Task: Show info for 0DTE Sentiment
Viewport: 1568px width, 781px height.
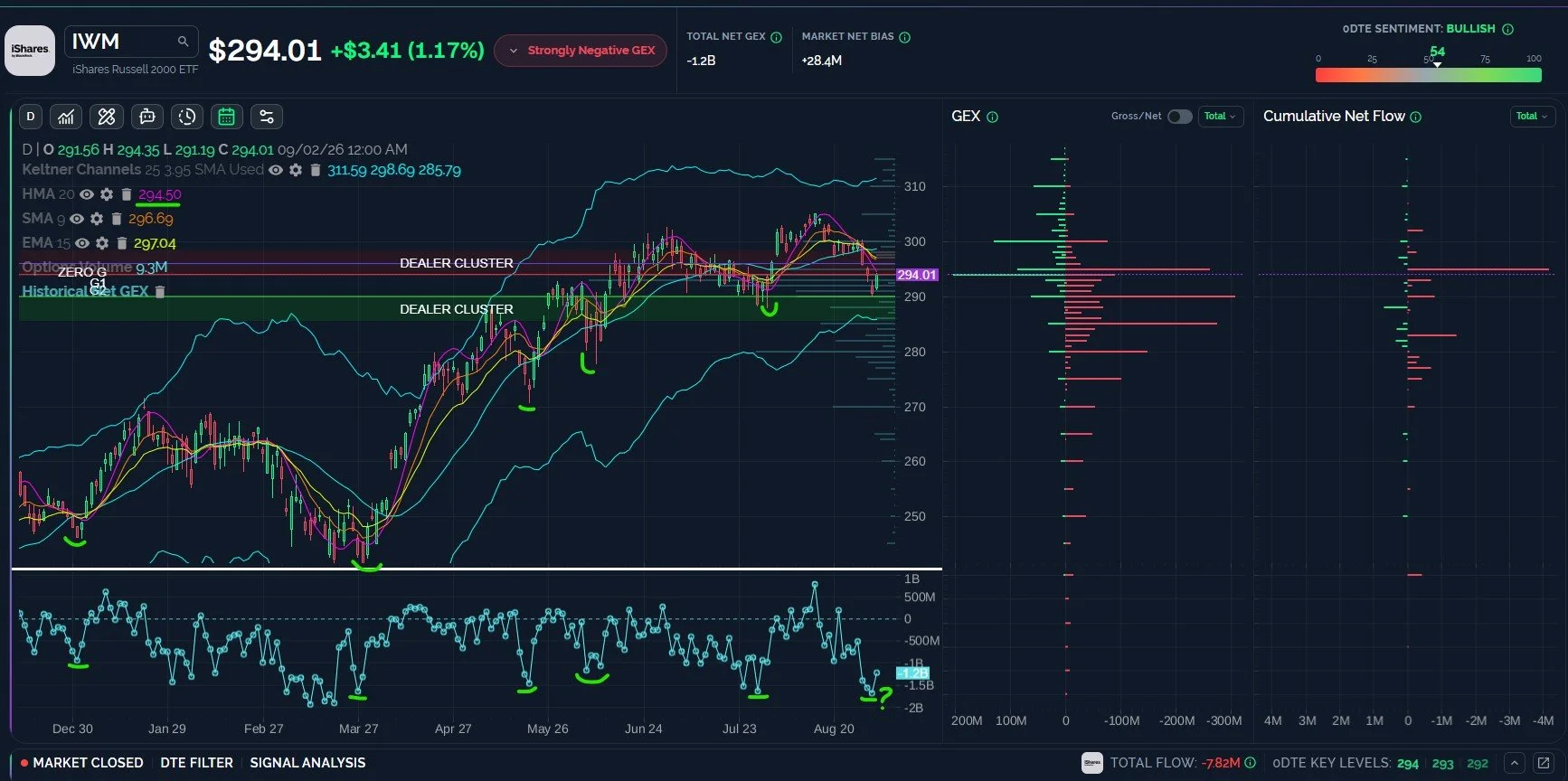Action: pyautogui.click(x=1507, y=29)
